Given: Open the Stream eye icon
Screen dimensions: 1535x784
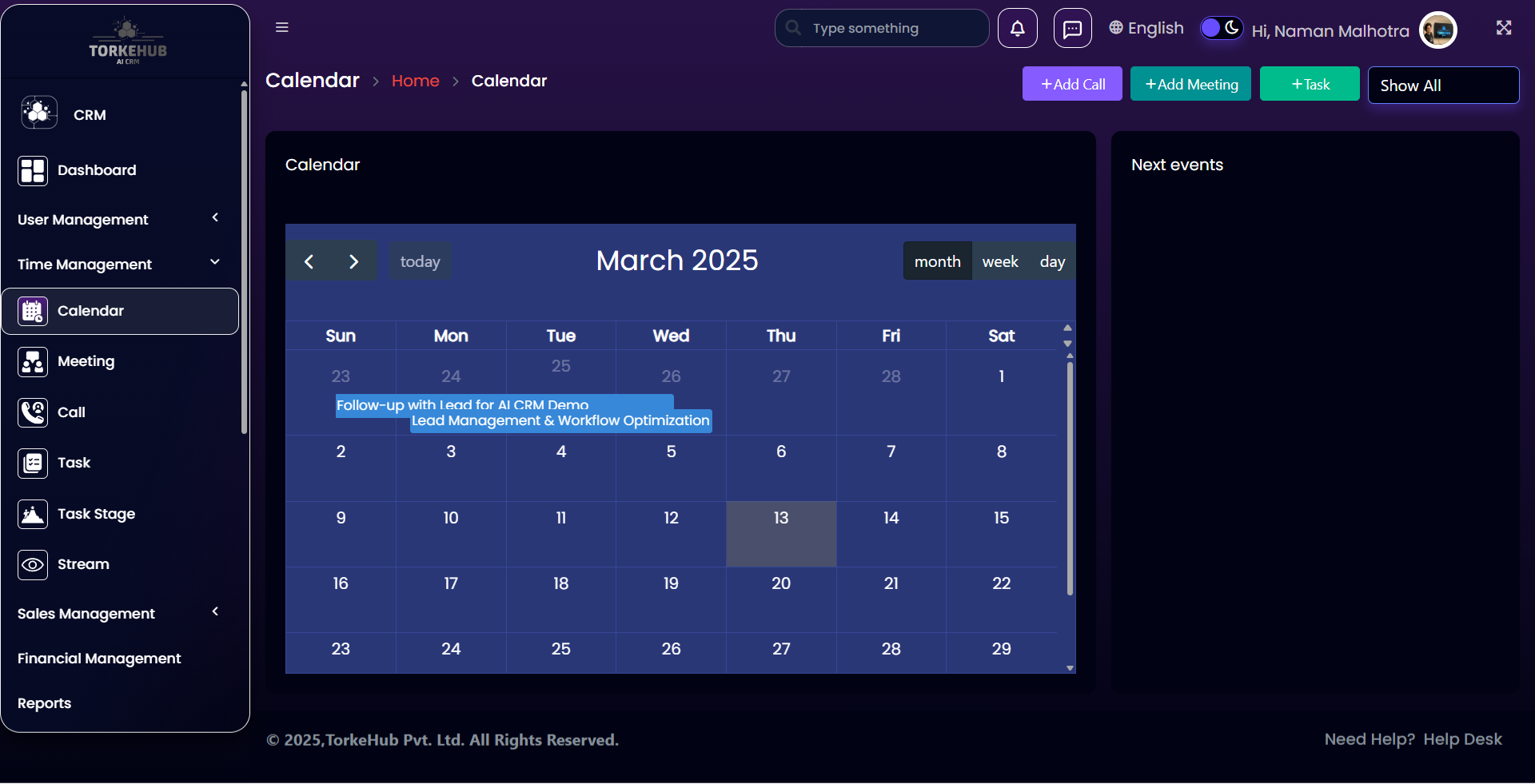Looking at the screenshot, I should pos(33,564).
